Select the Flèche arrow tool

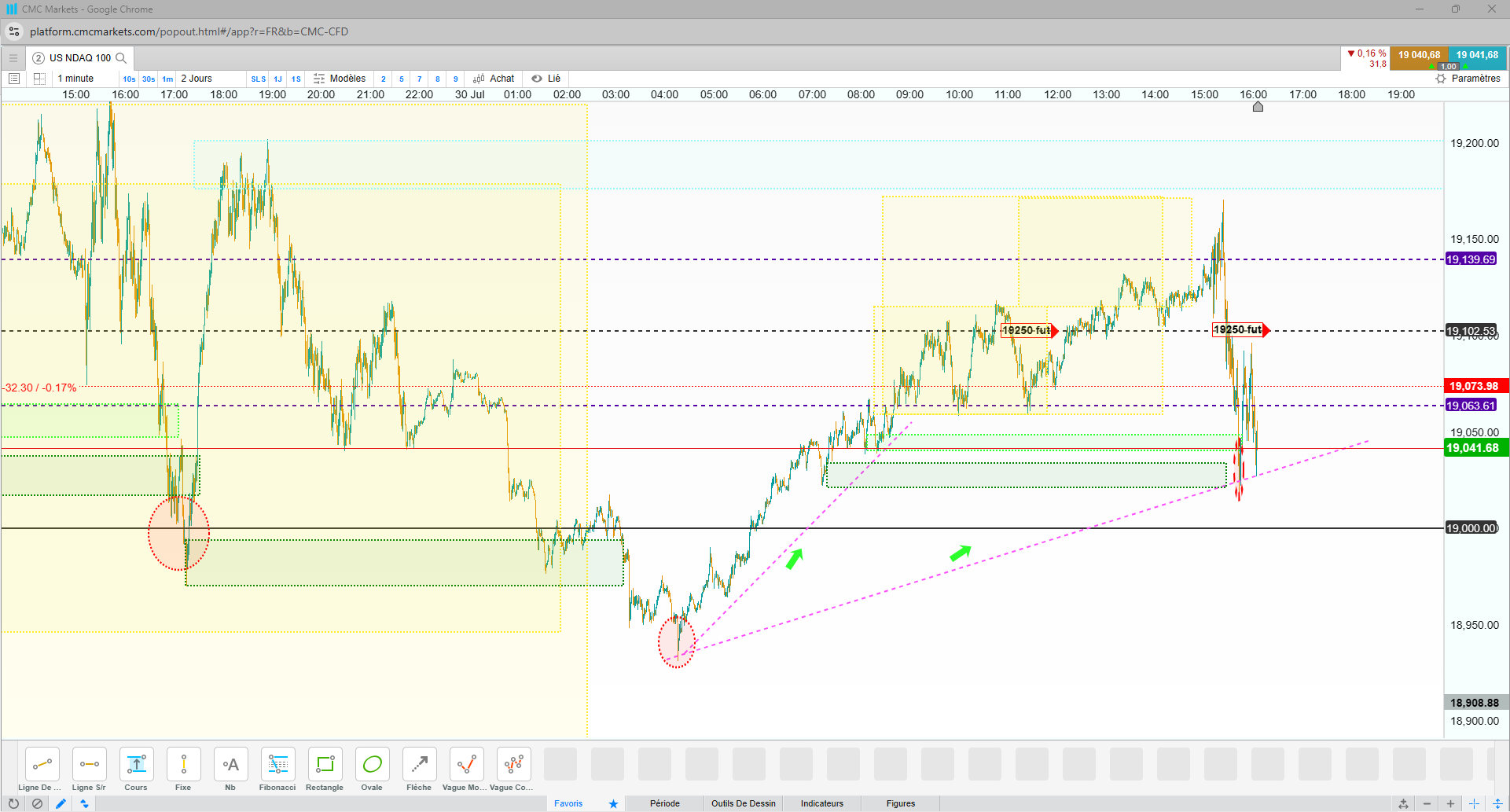point(419,770)
